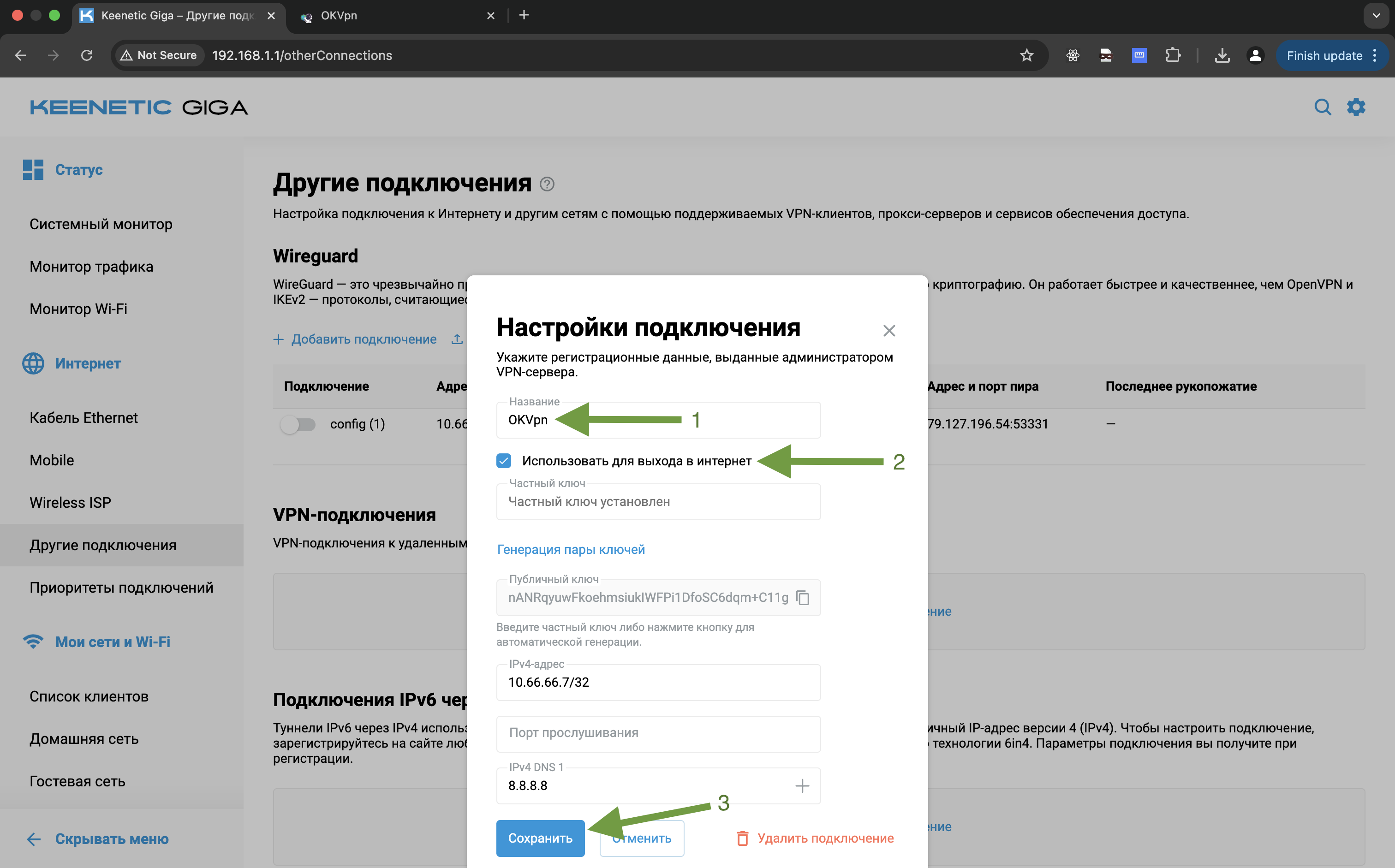Viewport: 1395px width, 868px height.
Task: Switch to the OKVpn browser tab
Action: (339, 16)
